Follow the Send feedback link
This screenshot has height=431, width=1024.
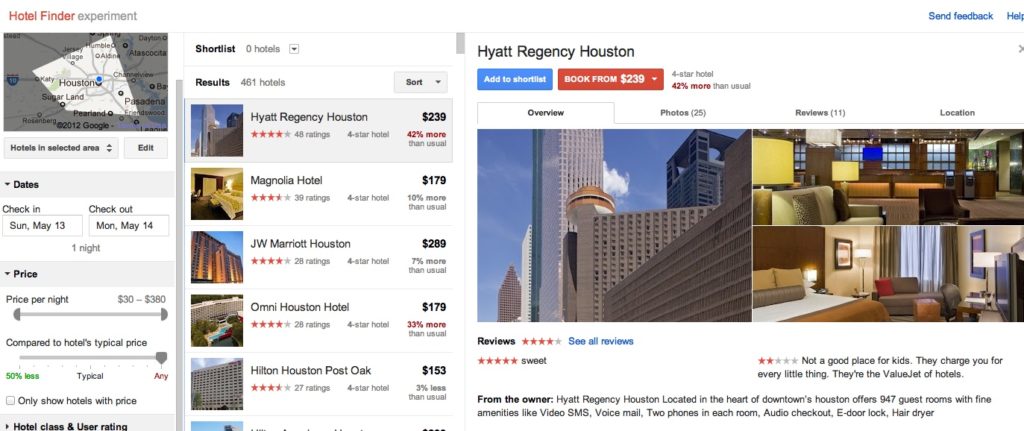point(960,16)
